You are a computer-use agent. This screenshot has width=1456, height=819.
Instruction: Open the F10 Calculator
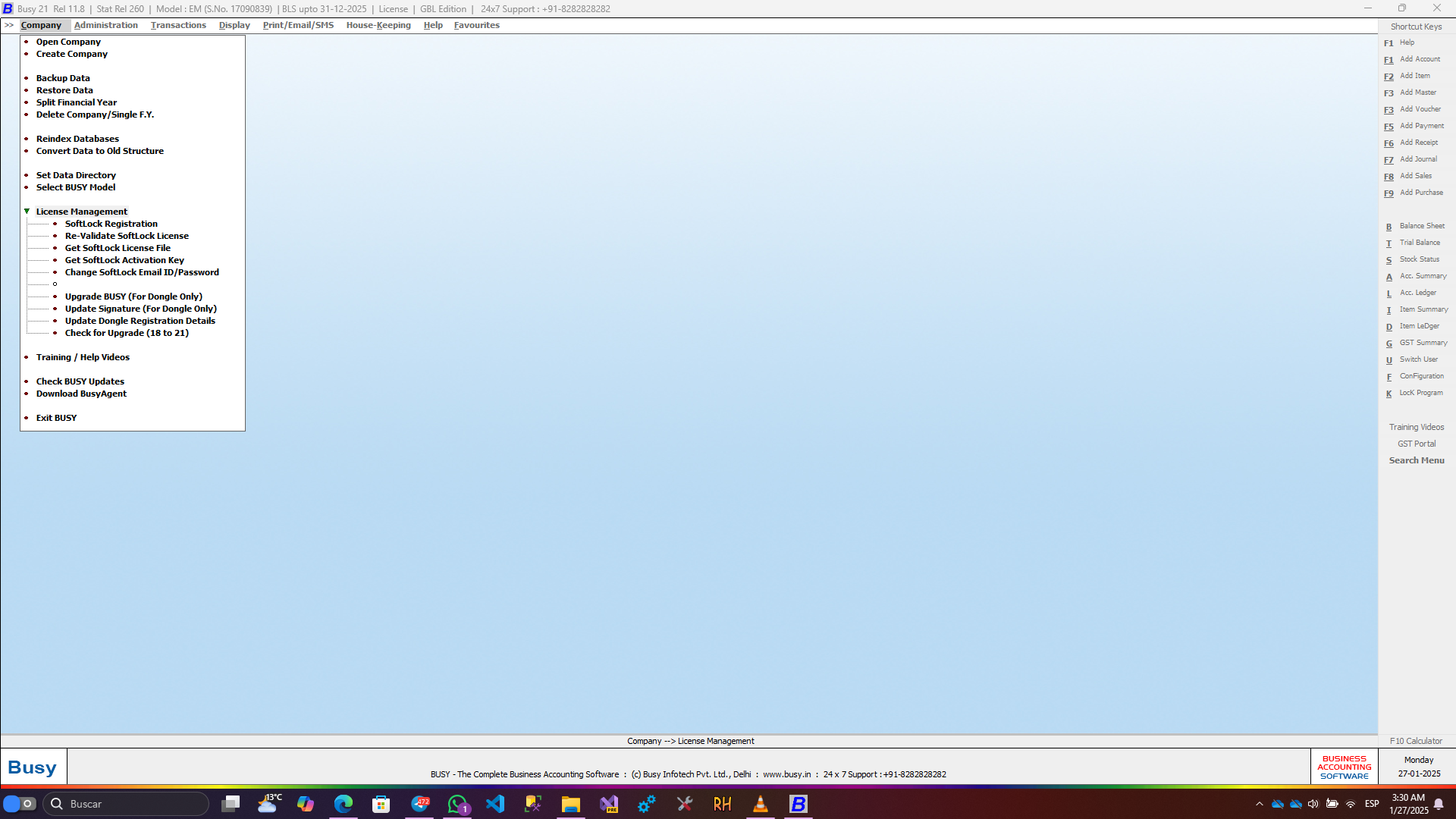coord(1416,741)
